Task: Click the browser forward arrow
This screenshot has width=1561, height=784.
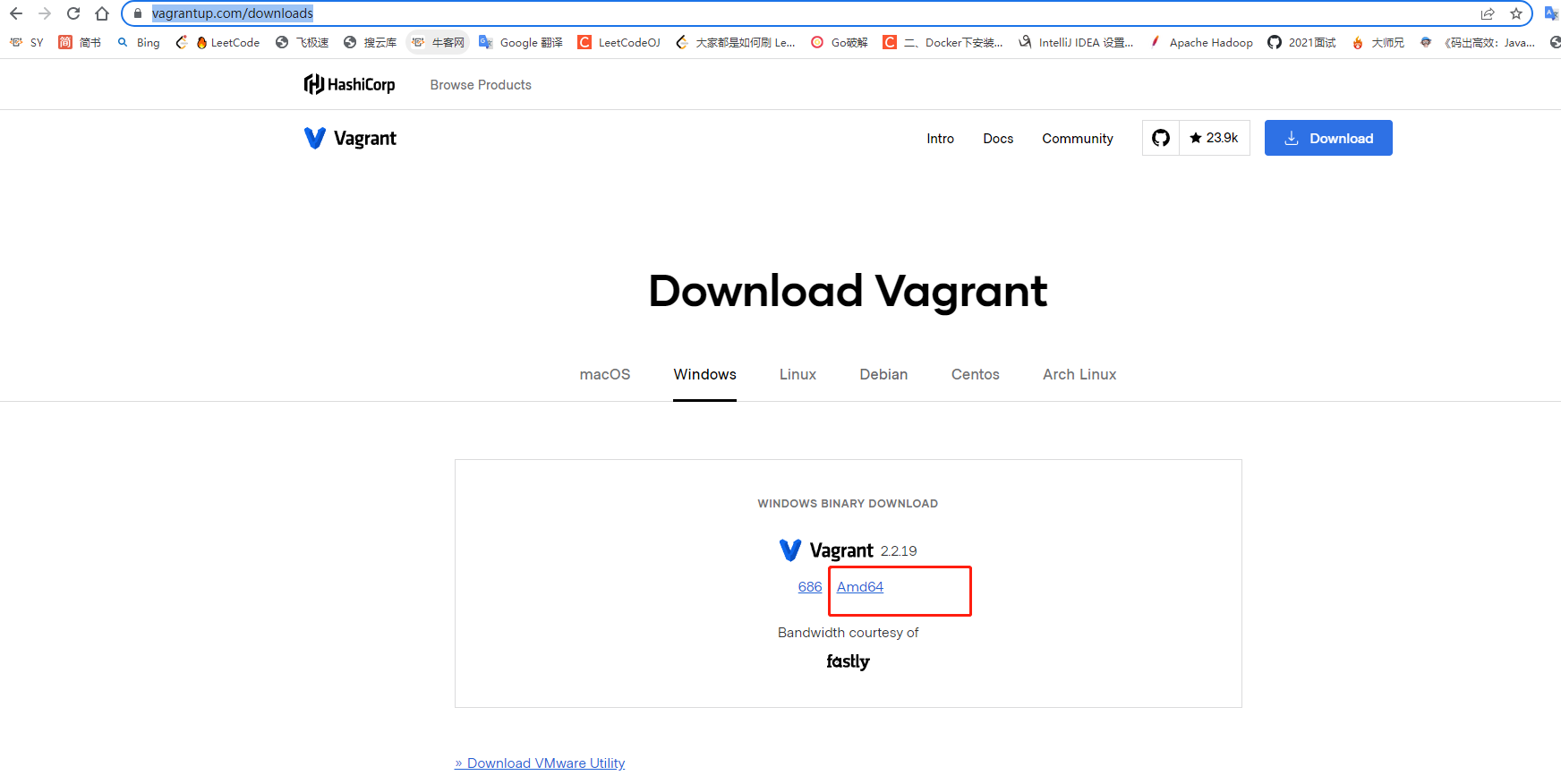Action: pyautogui.click(x=45, y=13)
